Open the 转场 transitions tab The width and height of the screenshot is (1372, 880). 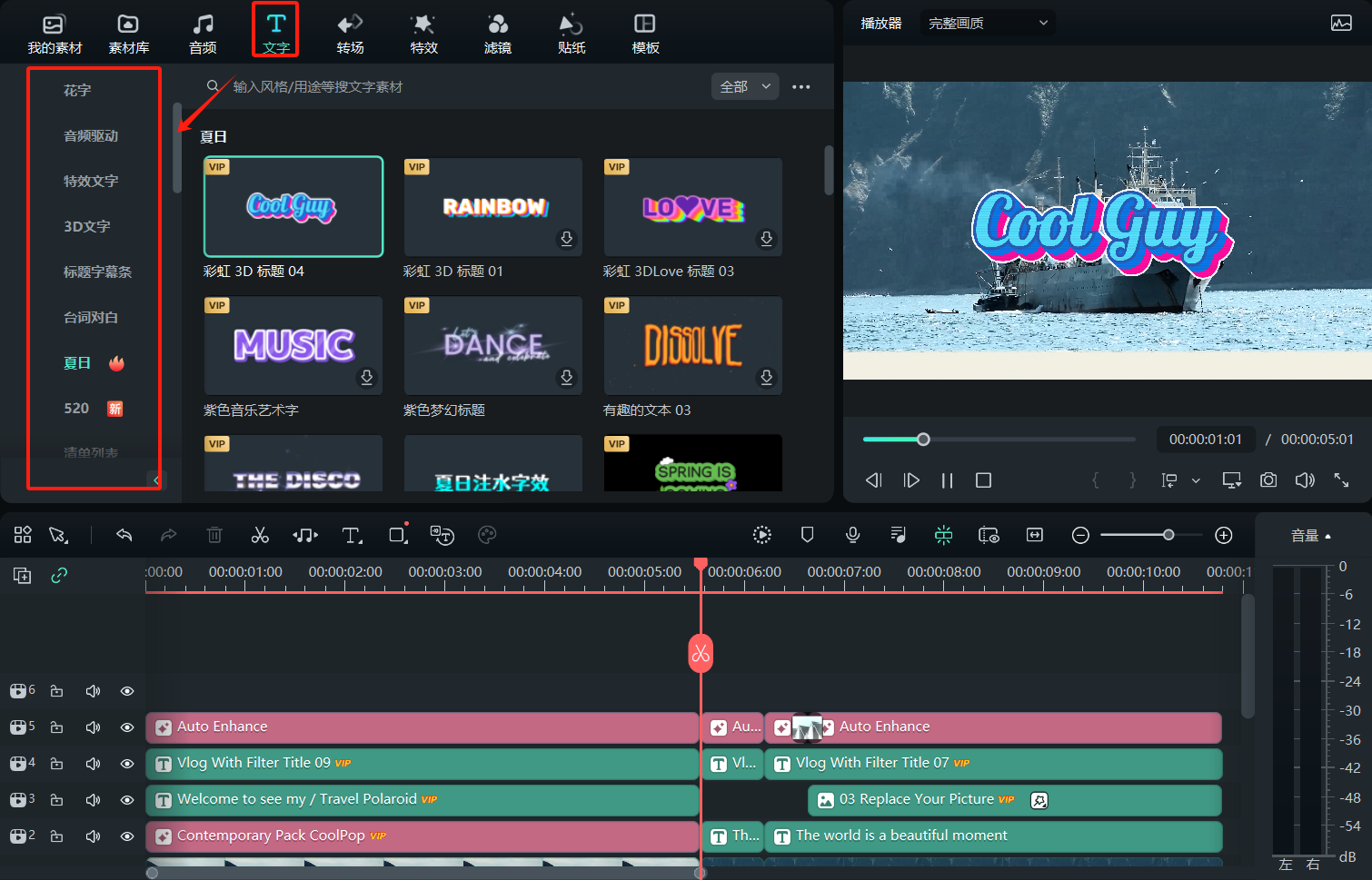(350, 35)
